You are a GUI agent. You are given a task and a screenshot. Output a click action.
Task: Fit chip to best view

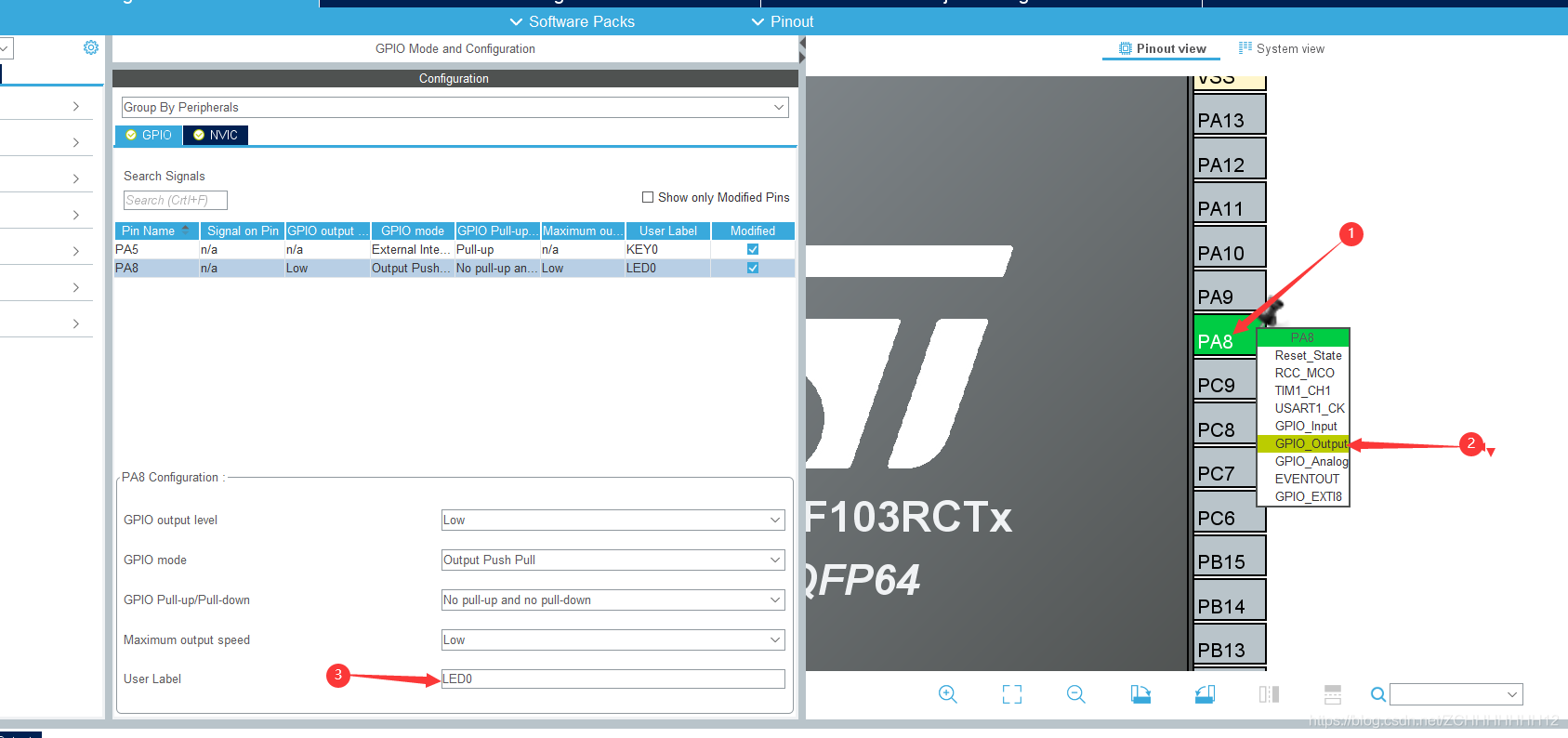click(x=1012, y=694)
